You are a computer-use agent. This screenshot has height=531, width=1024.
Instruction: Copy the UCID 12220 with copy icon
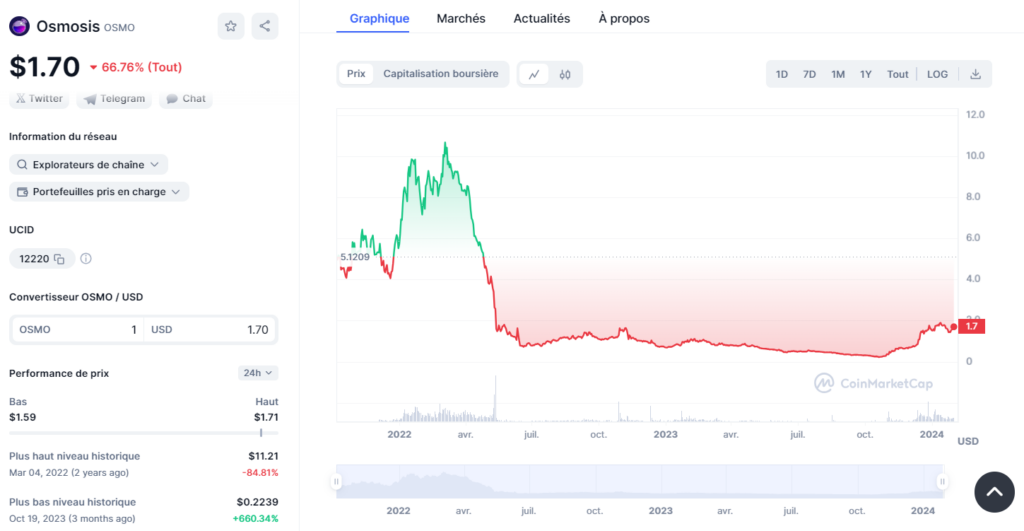click(59, 259)
